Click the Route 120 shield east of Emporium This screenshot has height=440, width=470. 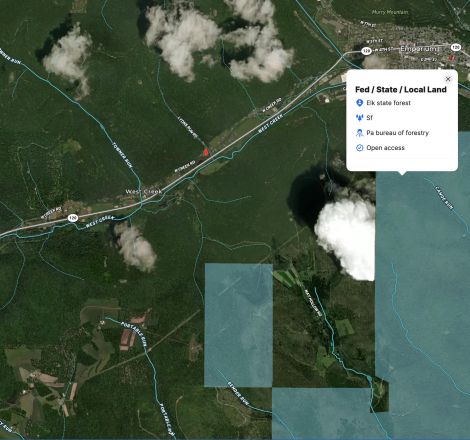[456, 47]
